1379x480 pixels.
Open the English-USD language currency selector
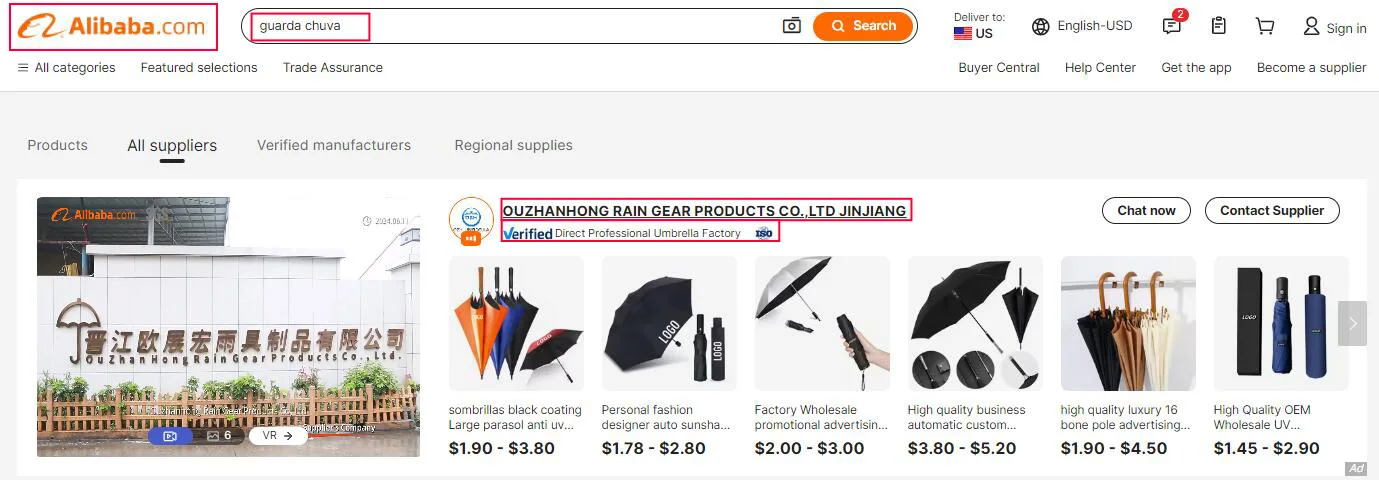click(1082, 26)
